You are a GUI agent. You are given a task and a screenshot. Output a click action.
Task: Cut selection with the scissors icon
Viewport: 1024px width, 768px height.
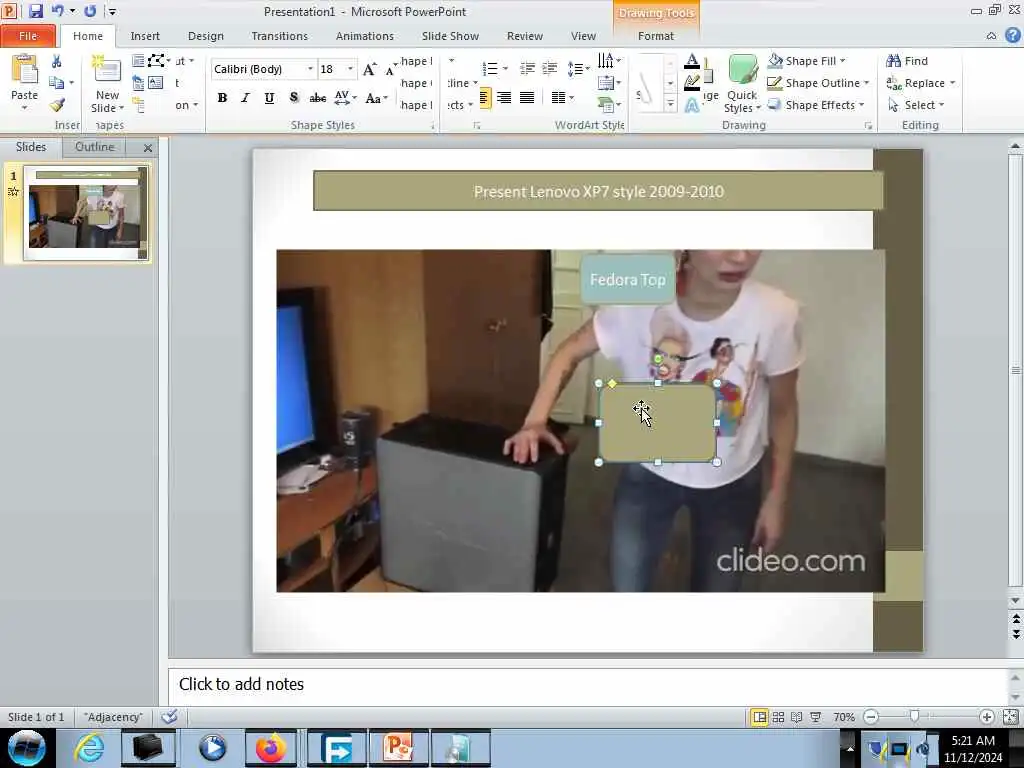[56, 61]
